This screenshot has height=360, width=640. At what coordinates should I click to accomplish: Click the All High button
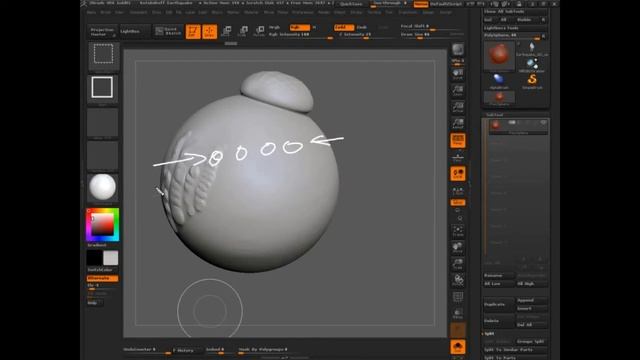(531, 284)
